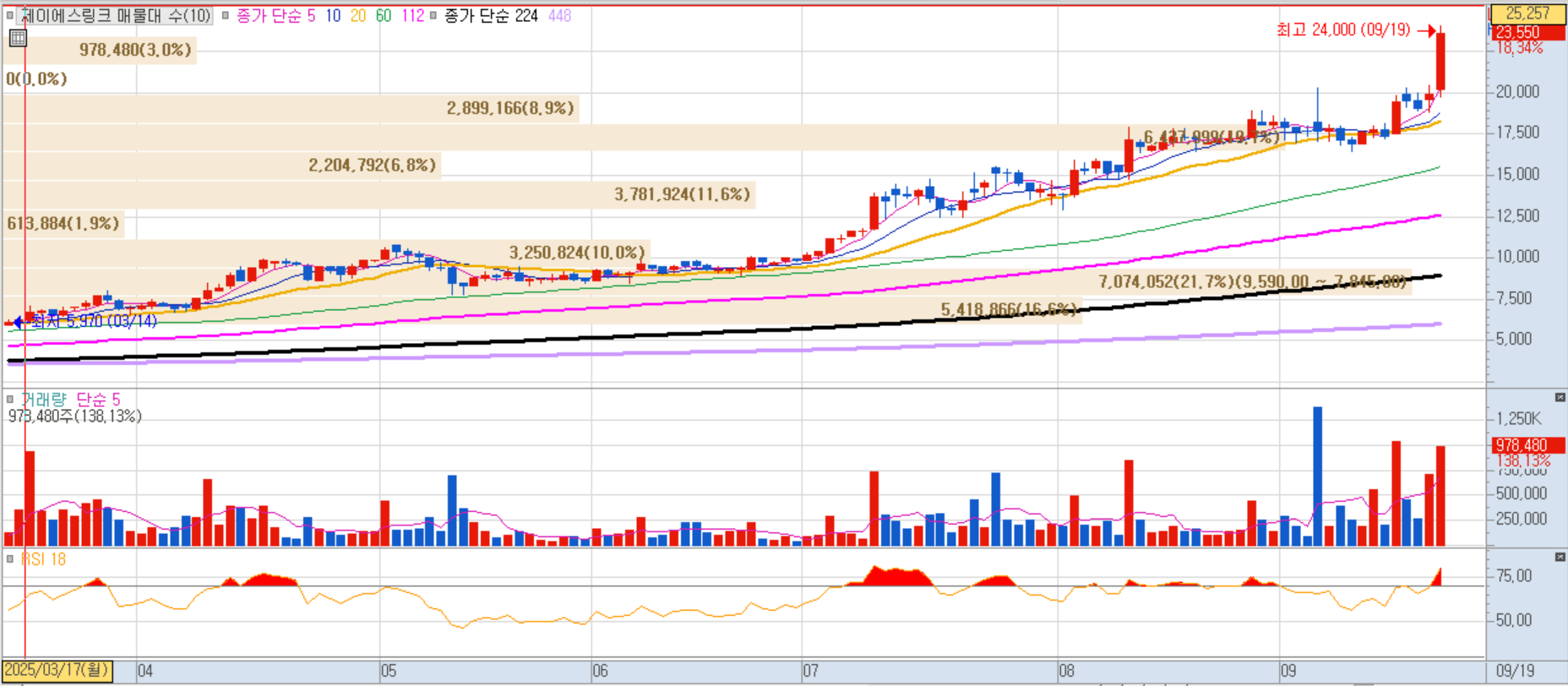Click the 09 month label on axis

pyautogui.click(x=1288, y=671)
